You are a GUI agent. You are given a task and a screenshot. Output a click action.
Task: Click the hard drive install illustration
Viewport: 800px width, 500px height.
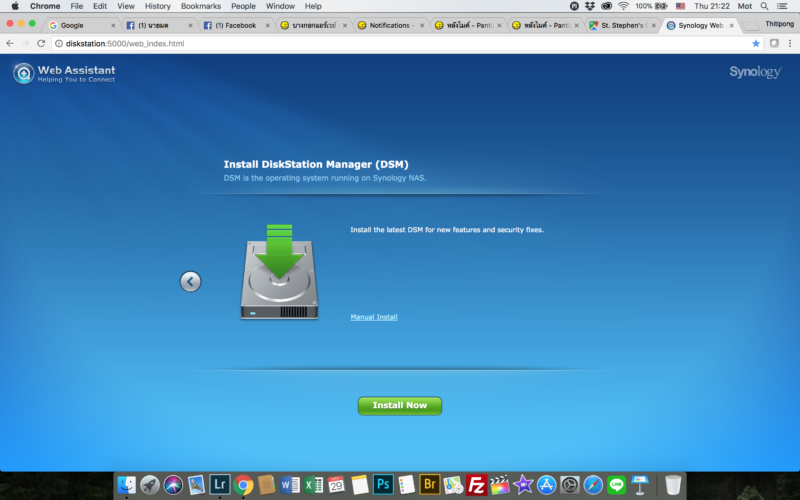pyautogui.click(x=279, y=272)
